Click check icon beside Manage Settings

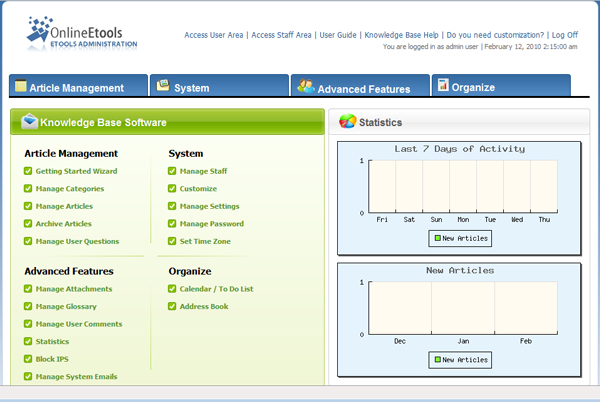tap(172, 206)
